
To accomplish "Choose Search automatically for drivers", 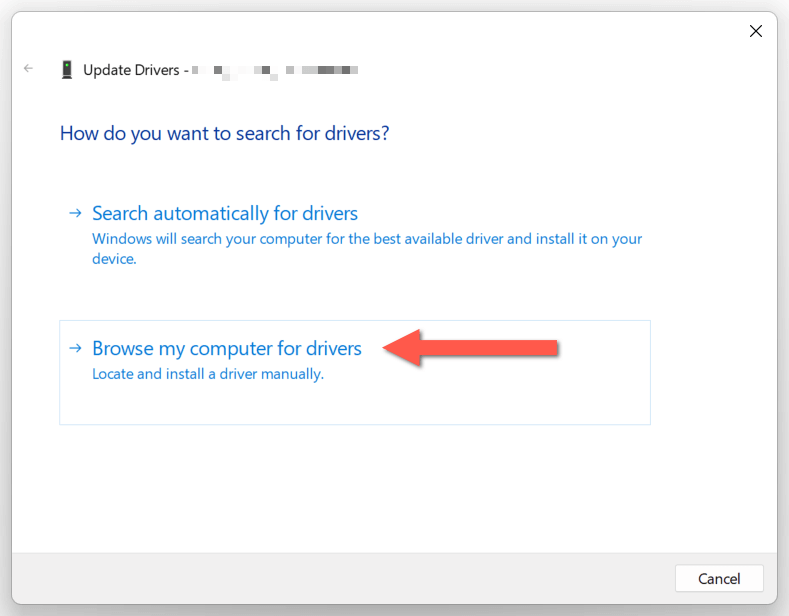I will coord(224,213).
